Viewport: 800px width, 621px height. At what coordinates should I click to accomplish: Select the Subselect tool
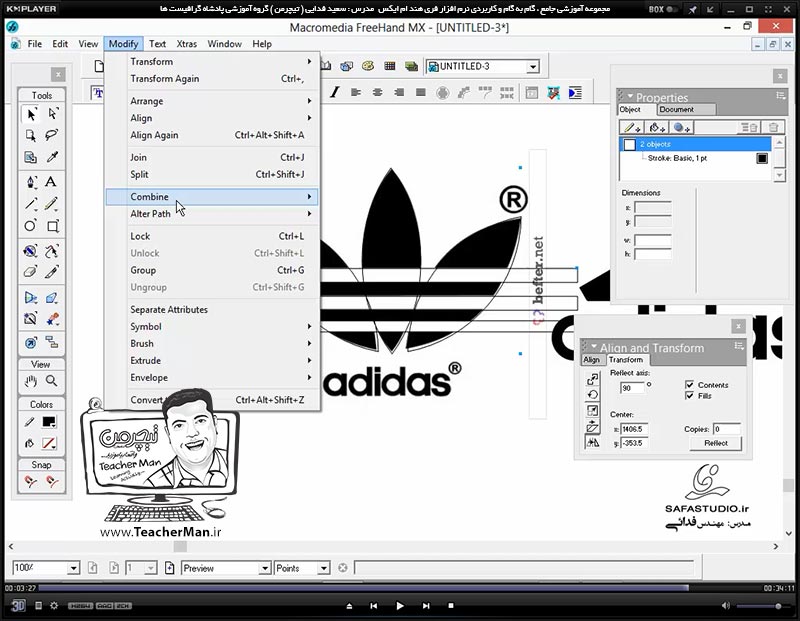(x=52, y=114)
